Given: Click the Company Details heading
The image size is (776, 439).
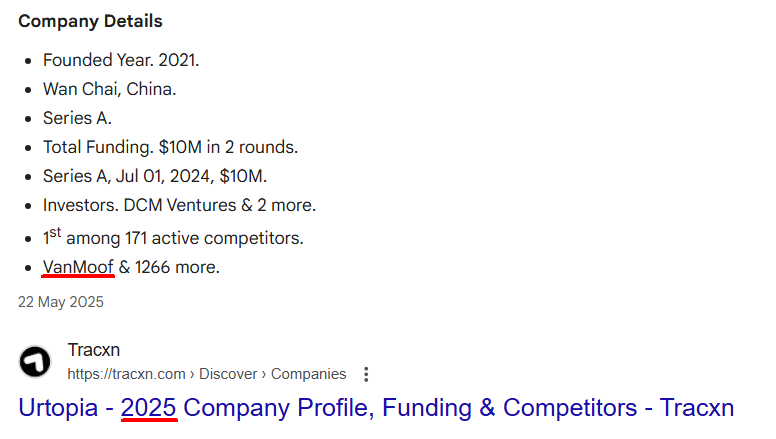Looking at the screenshot, I should (90, 21).
